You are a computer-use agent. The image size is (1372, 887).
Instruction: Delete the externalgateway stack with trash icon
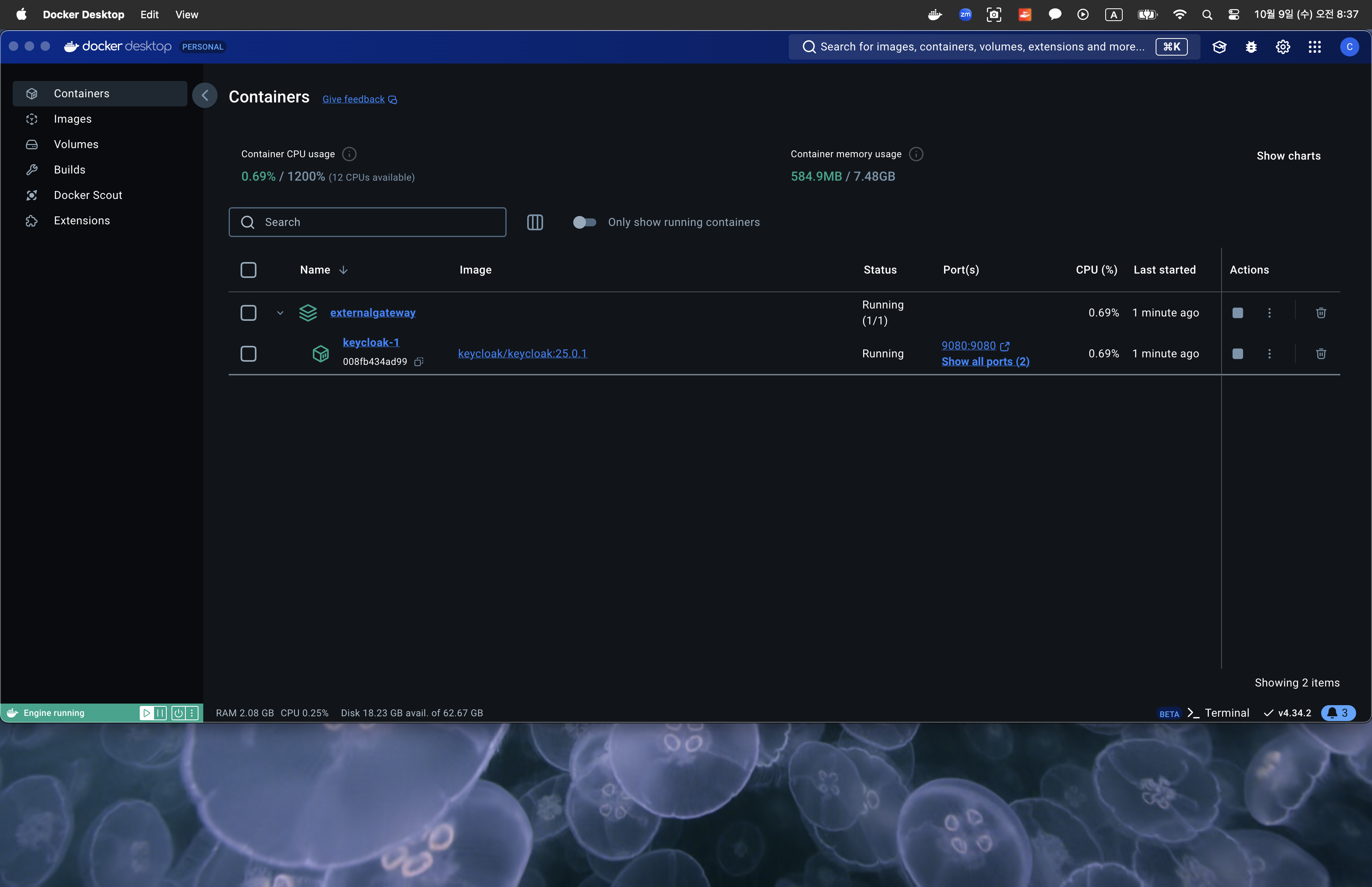[1321, 313]
